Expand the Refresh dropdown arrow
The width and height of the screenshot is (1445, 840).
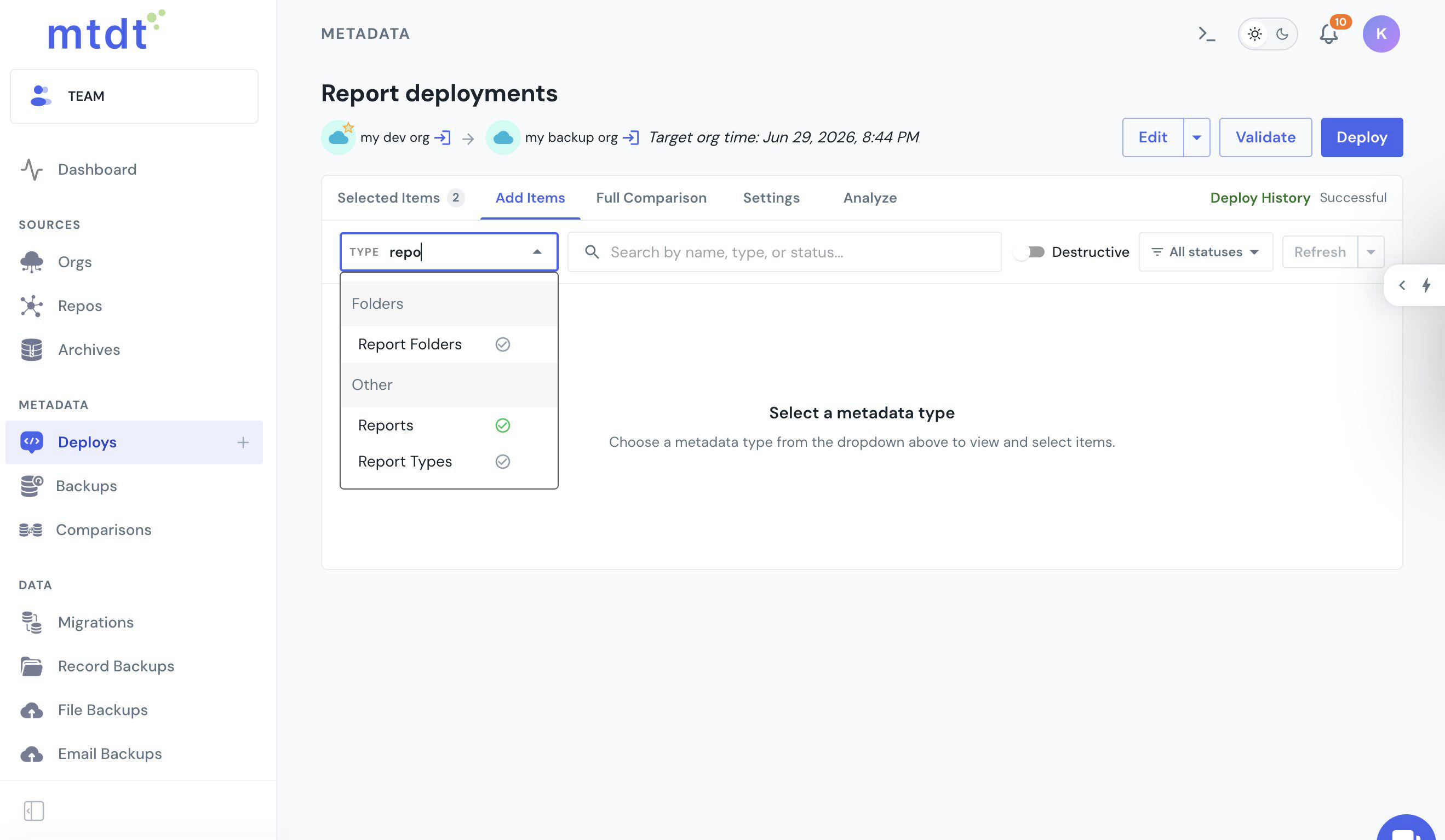click(1371, 252)
